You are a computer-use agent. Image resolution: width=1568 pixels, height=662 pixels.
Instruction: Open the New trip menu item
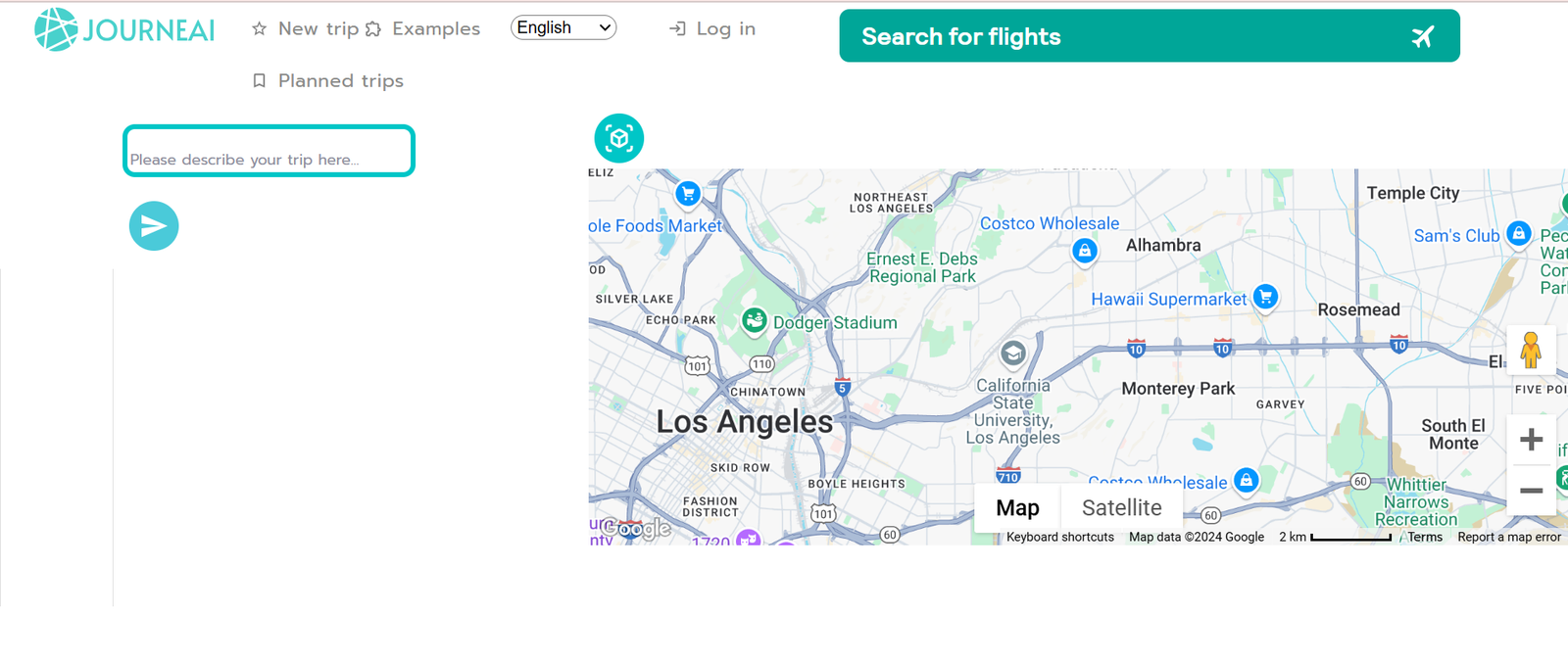tap(306, 29)
